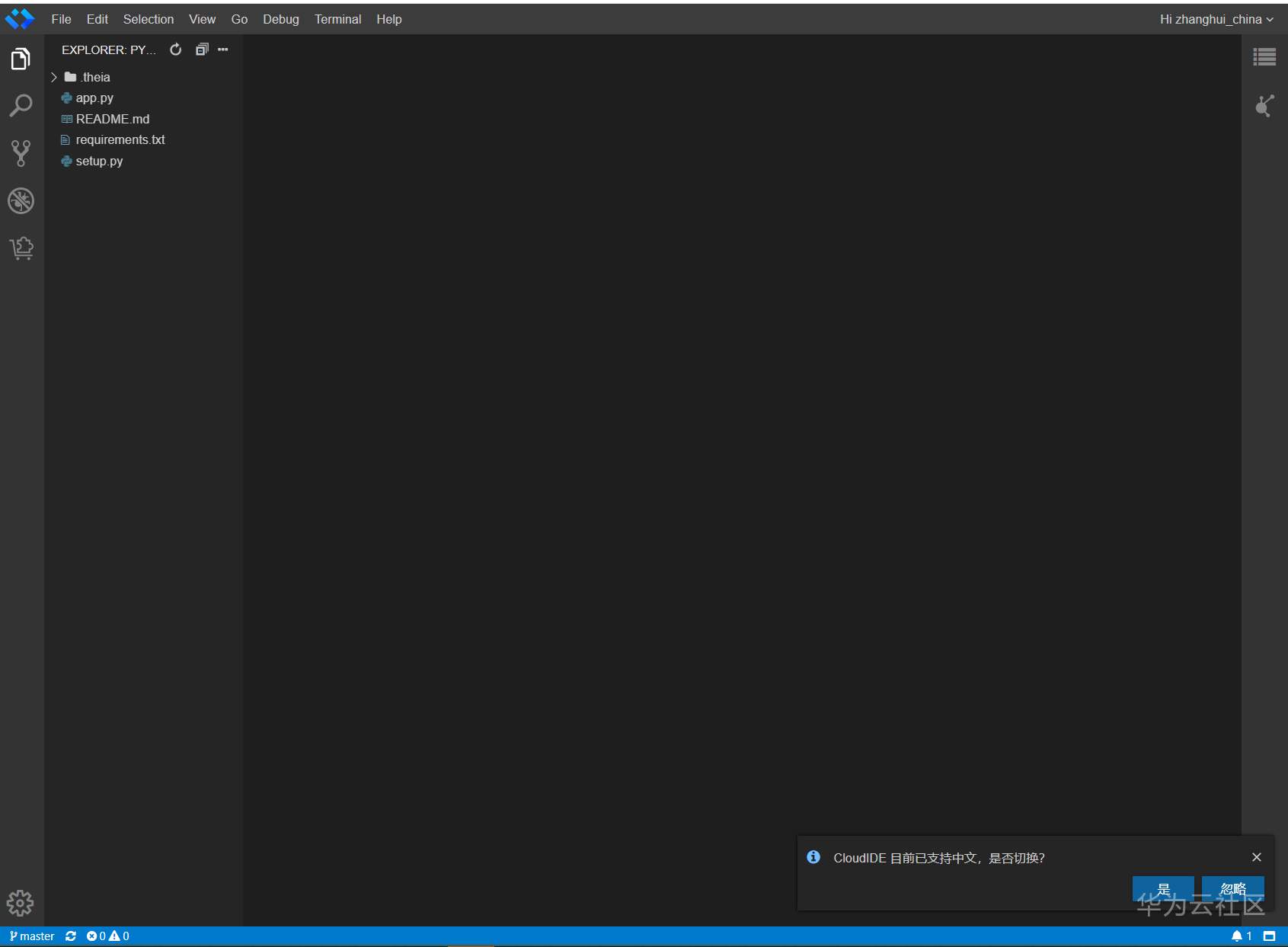
Task: Open the right sidebar plug-in icon
Action: pyautogui.click(x=1264, y=106)
